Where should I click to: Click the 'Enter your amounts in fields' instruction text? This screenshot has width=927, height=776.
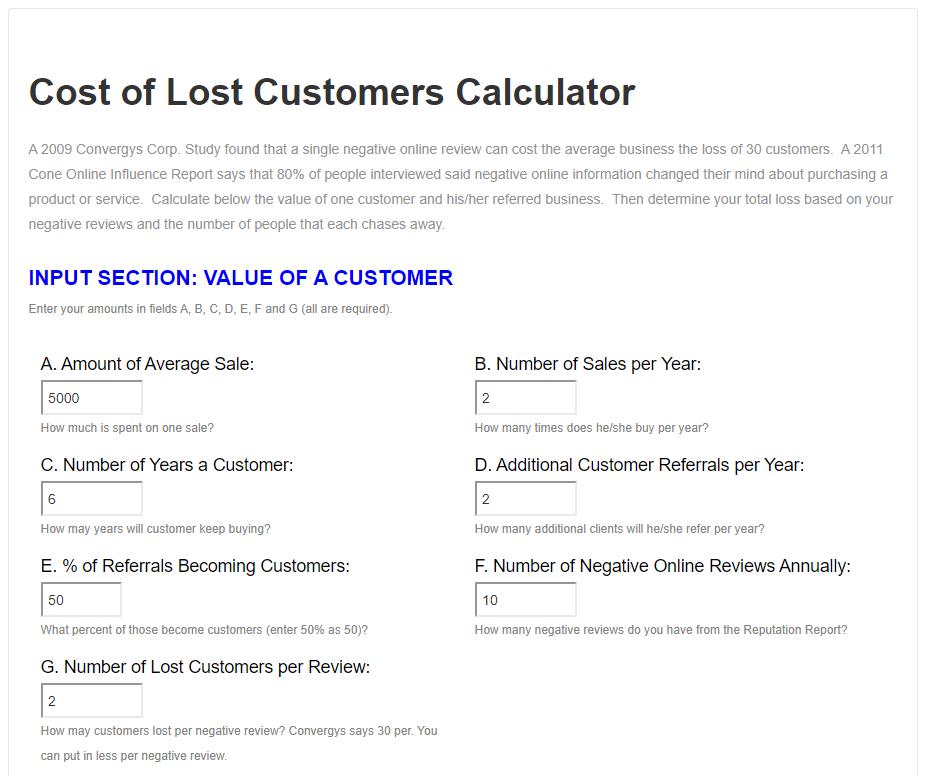210,309
